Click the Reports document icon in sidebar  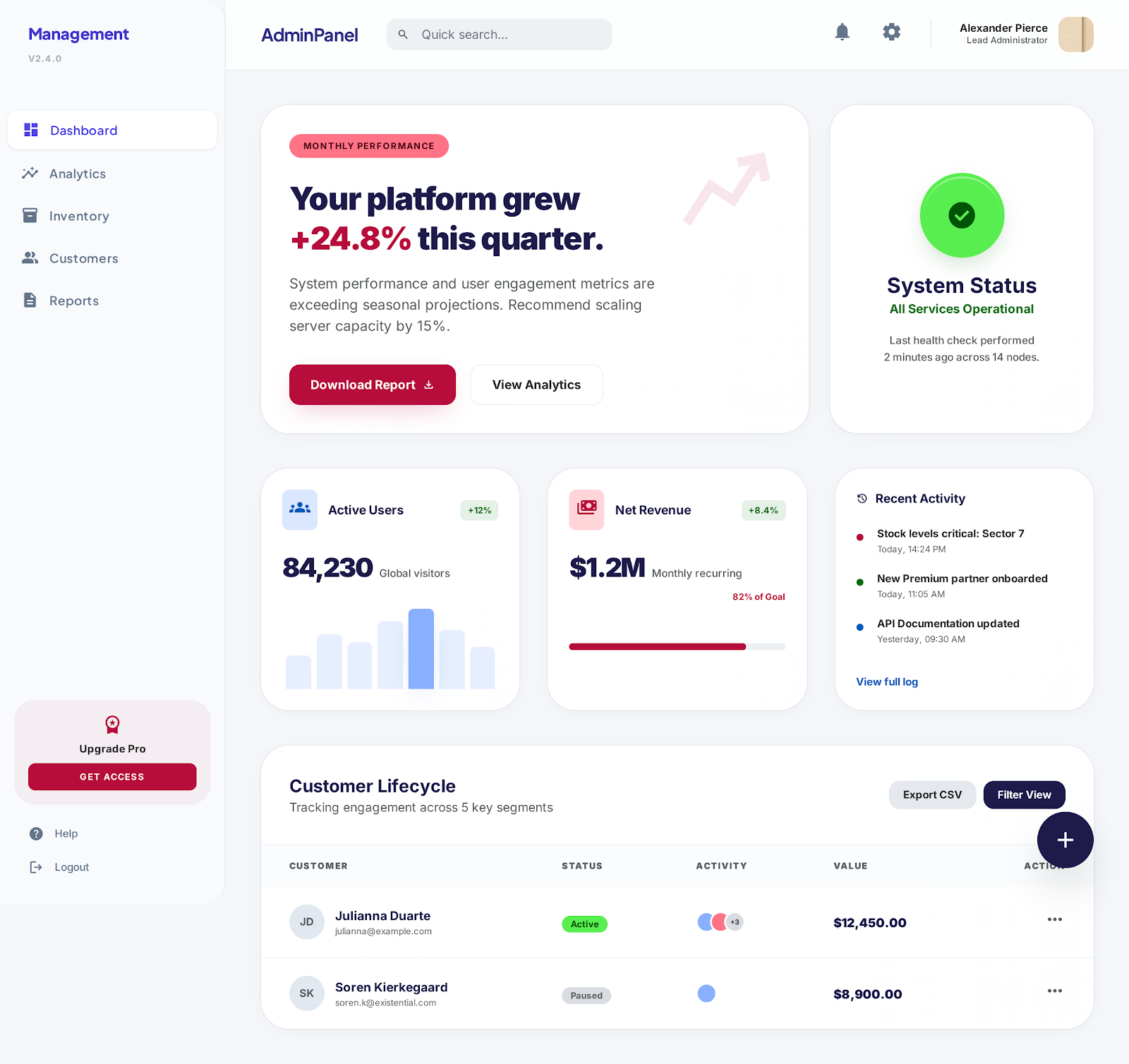tap(30, 301)
